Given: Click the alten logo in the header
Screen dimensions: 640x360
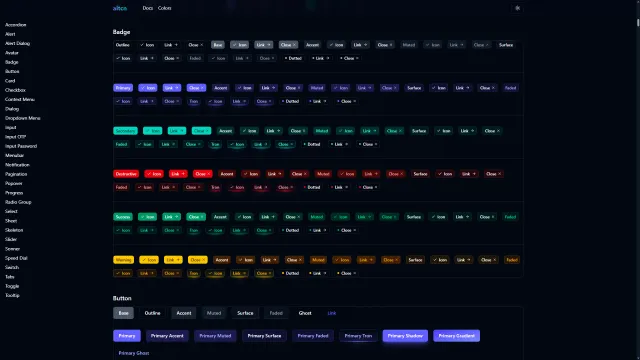Looking at the screenshot, I should pyautogui.click(x=120, y=8).
